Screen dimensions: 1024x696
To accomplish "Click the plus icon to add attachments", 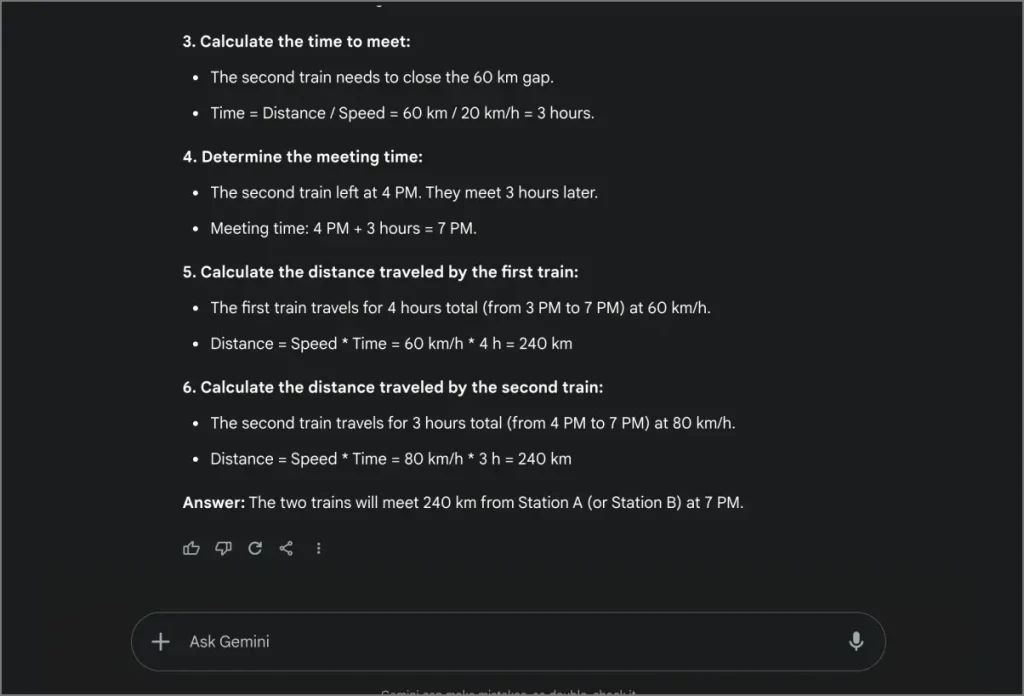I will click(160, 641).
